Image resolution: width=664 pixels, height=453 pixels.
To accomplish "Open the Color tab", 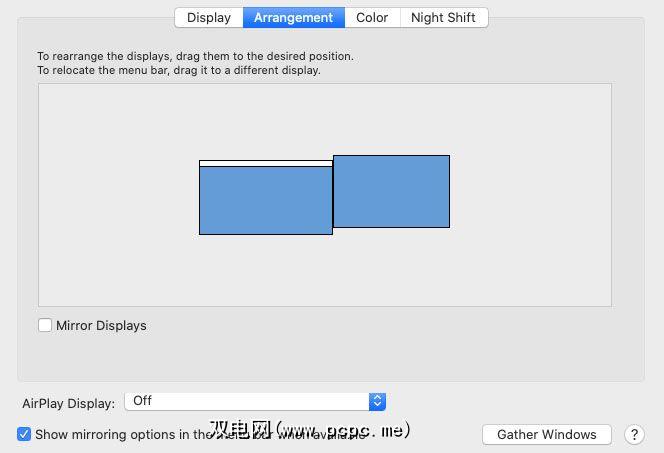I will click(x=372, y=17).
